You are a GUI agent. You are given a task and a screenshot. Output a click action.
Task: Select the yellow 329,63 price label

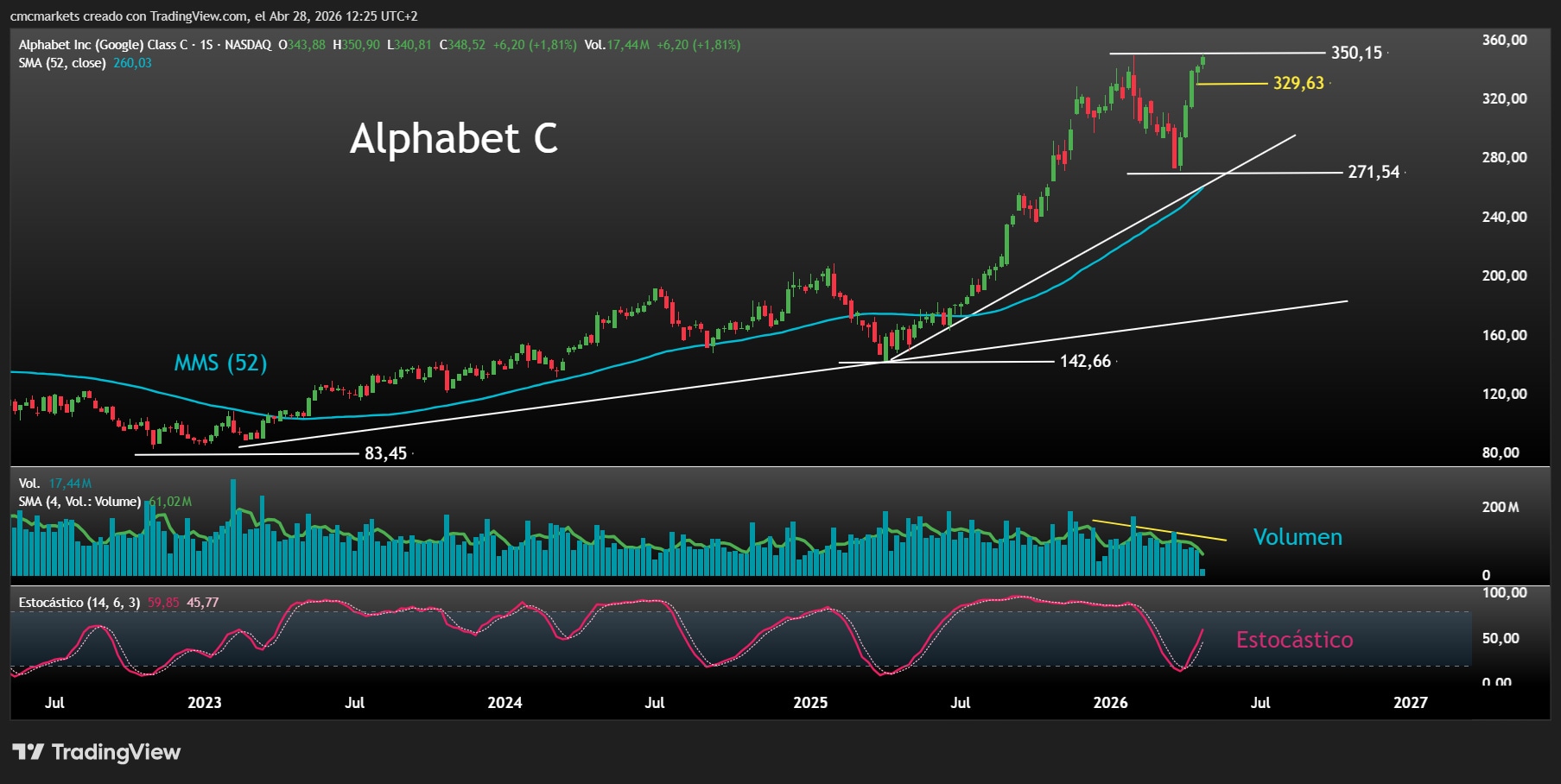[1299, 83]
